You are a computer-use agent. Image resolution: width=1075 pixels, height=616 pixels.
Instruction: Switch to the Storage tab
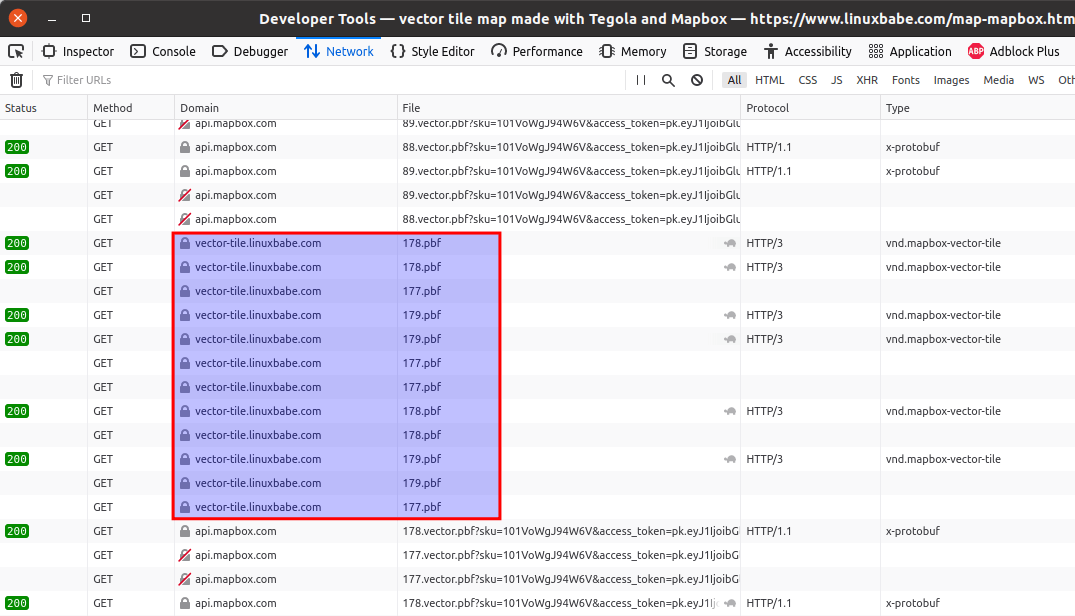714,51
